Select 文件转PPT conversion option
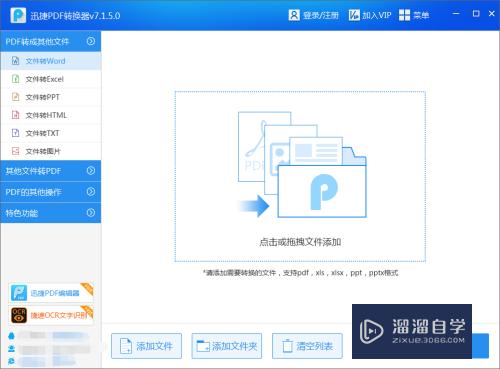 (x=51, y=97)
